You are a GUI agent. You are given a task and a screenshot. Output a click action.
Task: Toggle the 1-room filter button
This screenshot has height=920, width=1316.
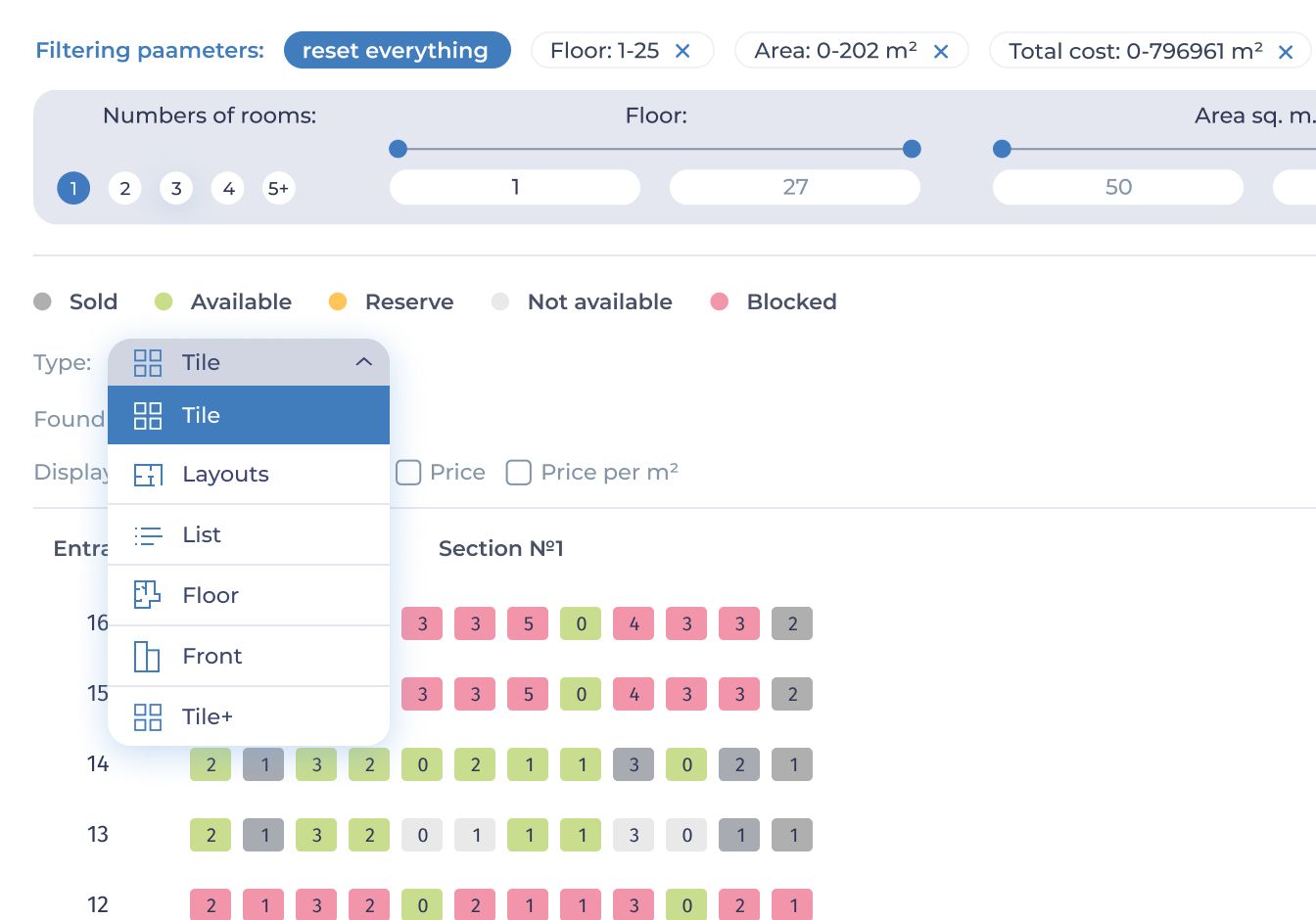[73, 188]
